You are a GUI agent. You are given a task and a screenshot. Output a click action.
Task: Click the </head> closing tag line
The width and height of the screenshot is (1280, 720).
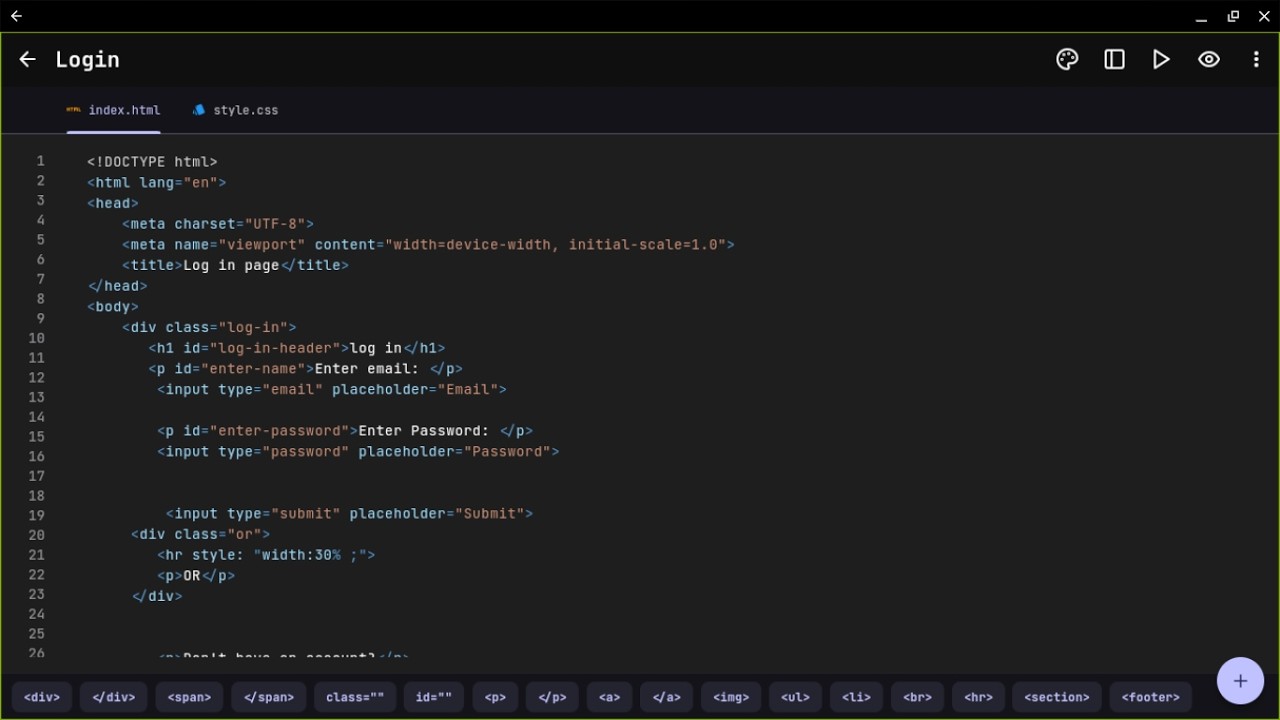117,286
